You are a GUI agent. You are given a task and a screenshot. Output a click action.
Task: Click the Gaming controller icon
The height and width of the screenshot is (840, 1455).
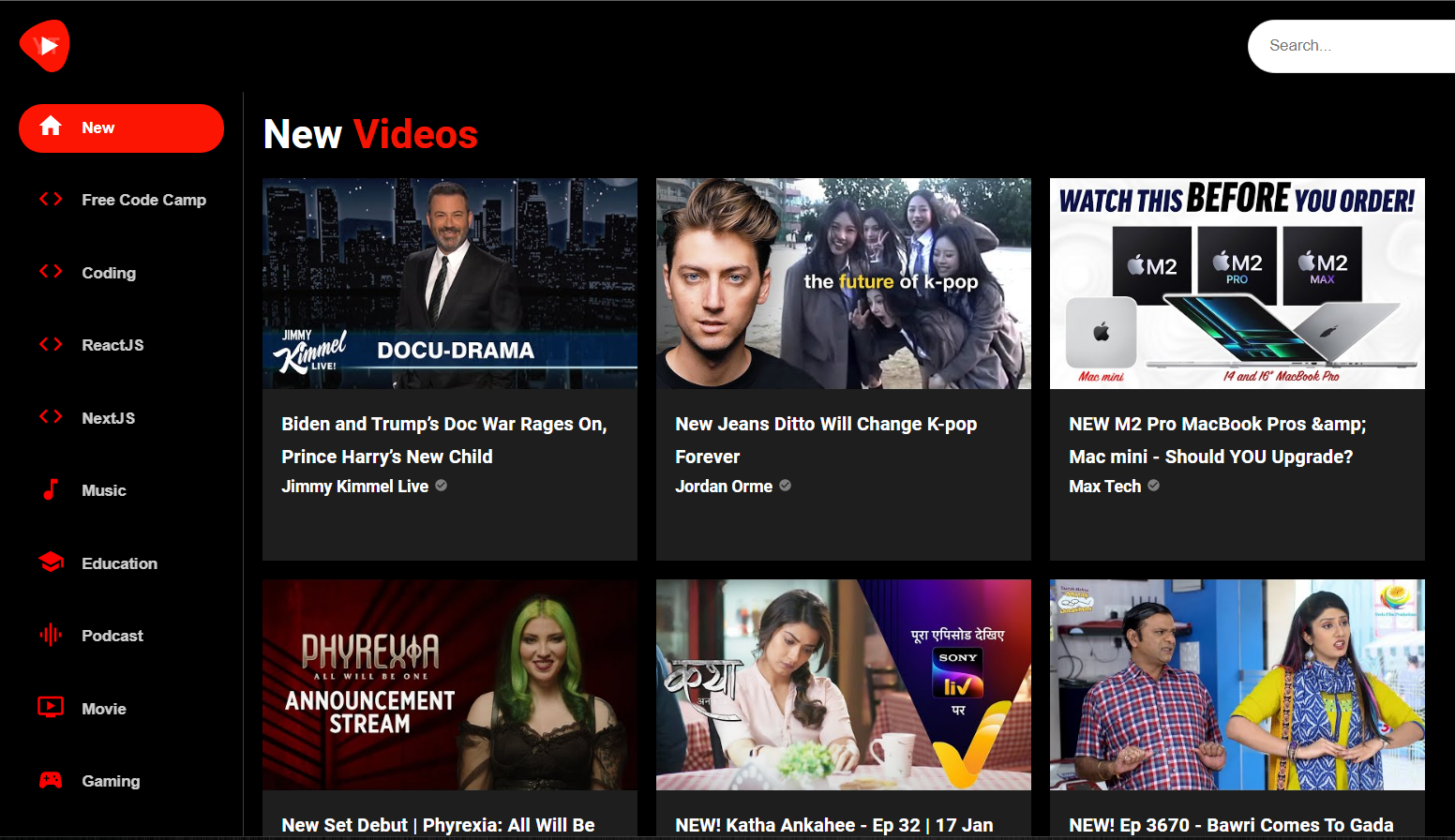point(51,780)
